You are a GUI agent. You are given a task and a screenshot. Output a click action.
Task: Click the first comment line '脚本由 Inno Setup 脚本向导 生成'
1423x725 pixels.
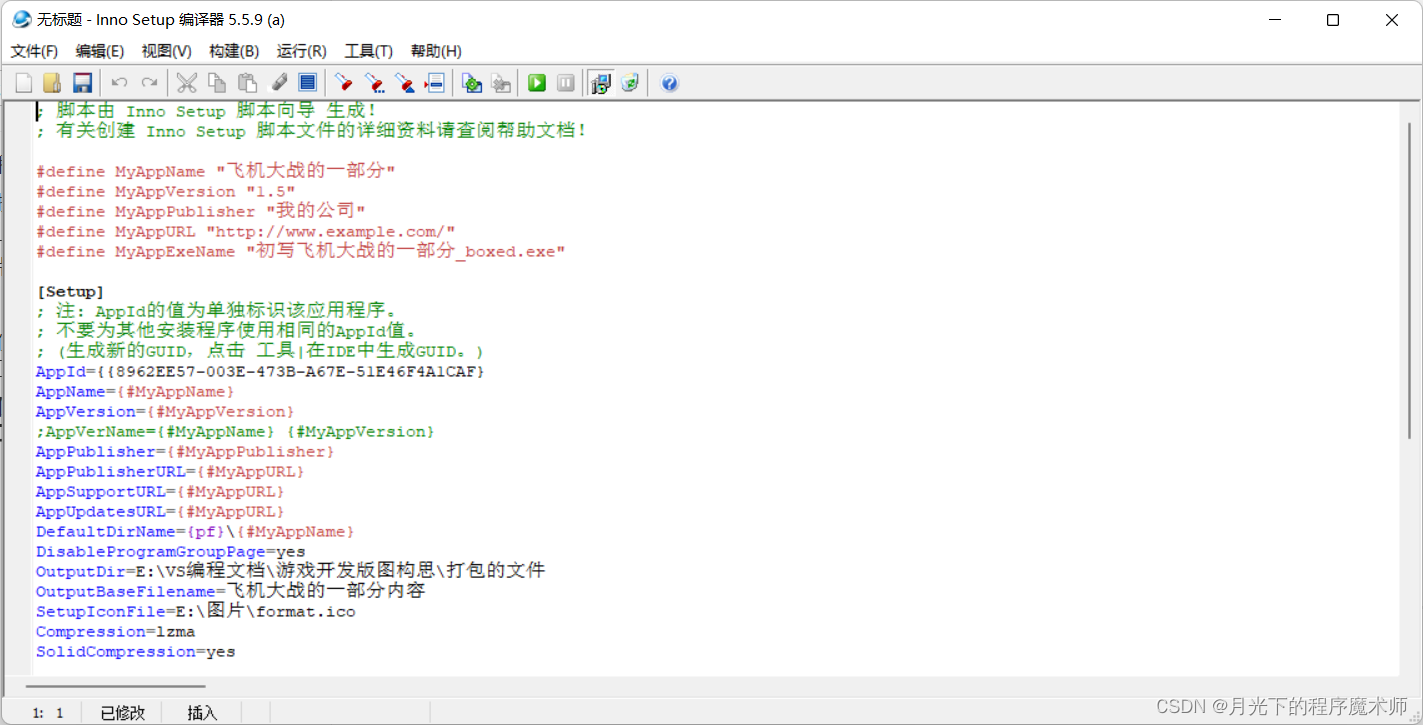207,111
